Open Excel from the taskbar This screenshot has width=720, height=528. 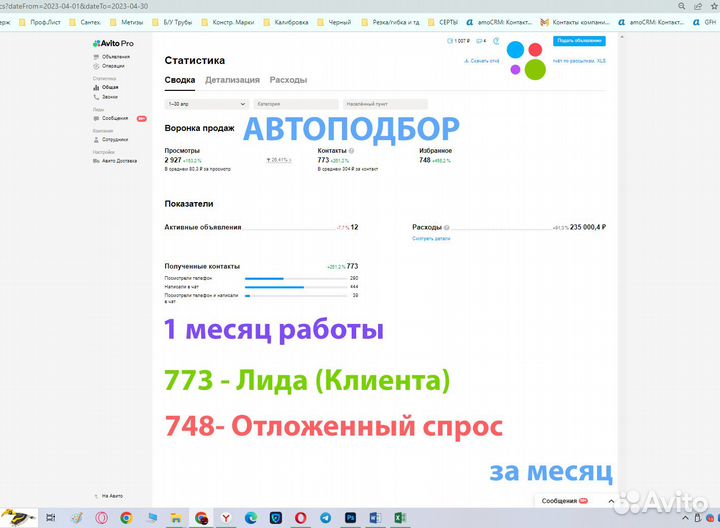[x=400, y=518]
